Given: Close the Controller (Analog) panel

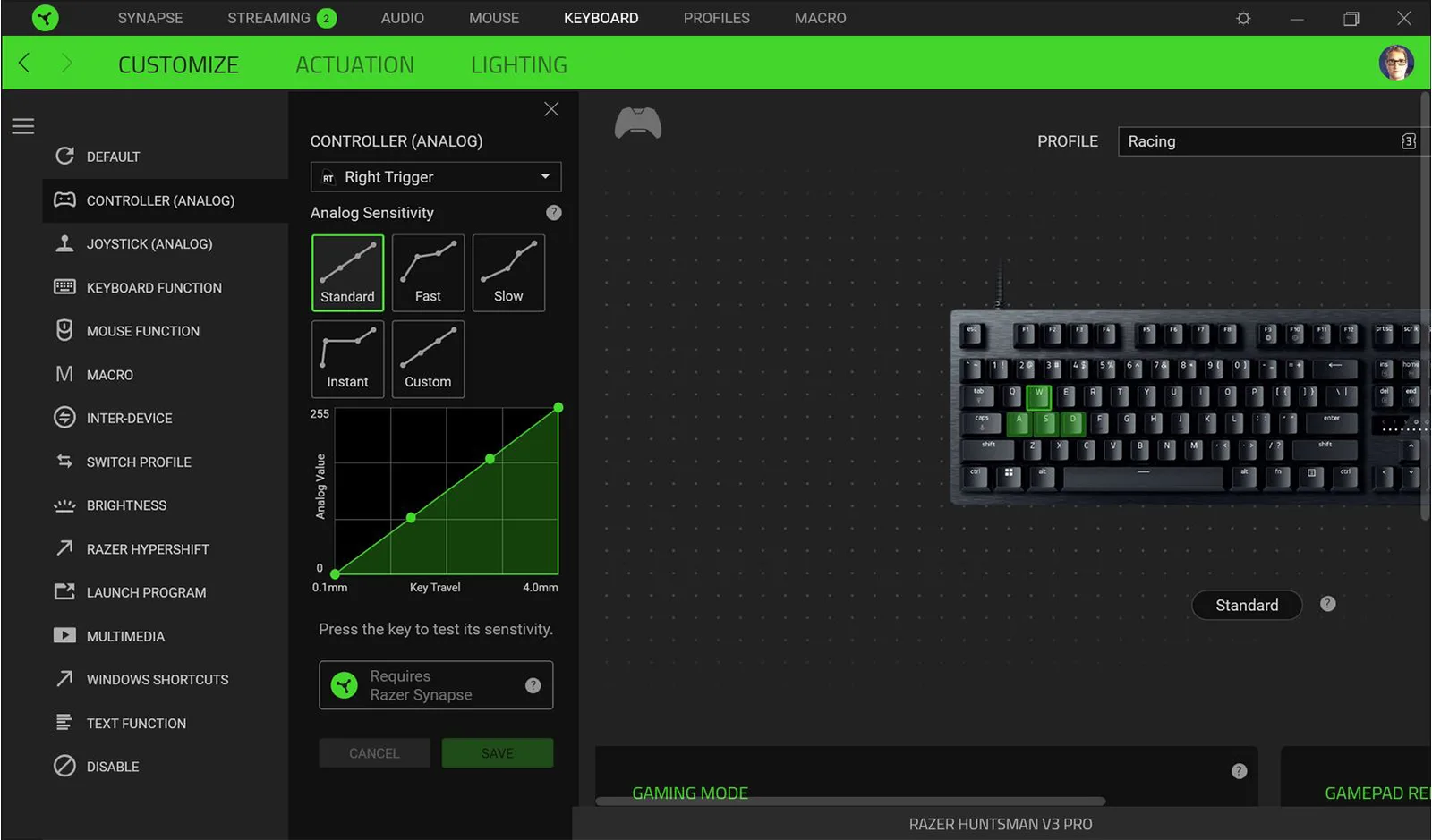Looking at the screenshot, I should tap(551, 109).
